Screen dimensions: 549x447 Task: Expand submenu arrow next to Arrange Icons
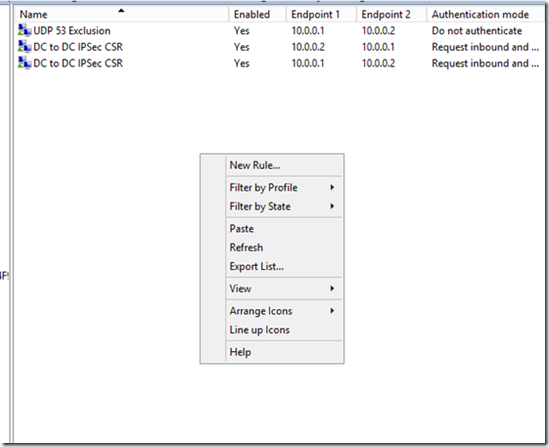coord(332,311)
